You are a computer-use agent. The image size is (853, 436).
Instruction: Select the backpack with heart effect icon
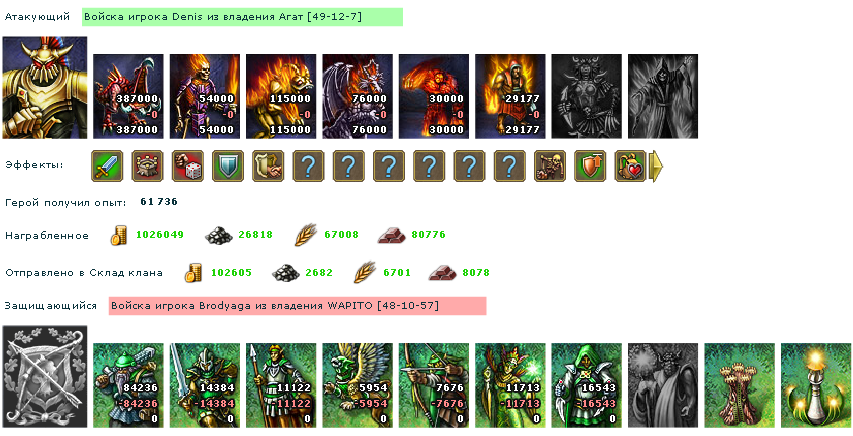click(x=630, y=166)
